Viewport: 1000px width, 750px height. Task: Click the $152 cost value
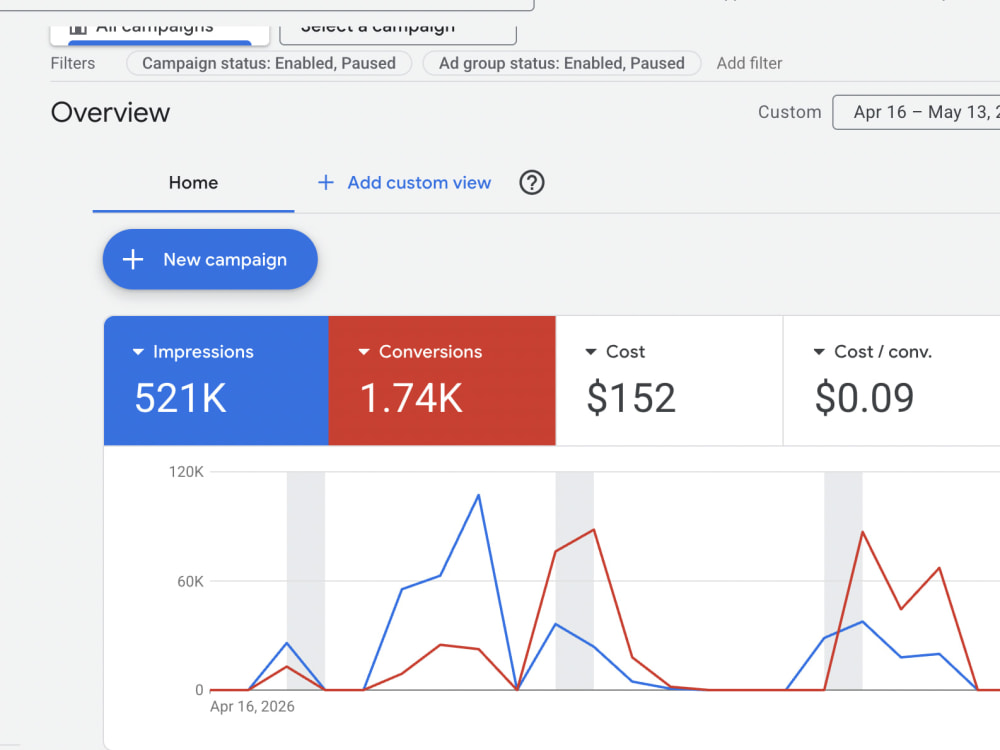[x=631, y=397]
